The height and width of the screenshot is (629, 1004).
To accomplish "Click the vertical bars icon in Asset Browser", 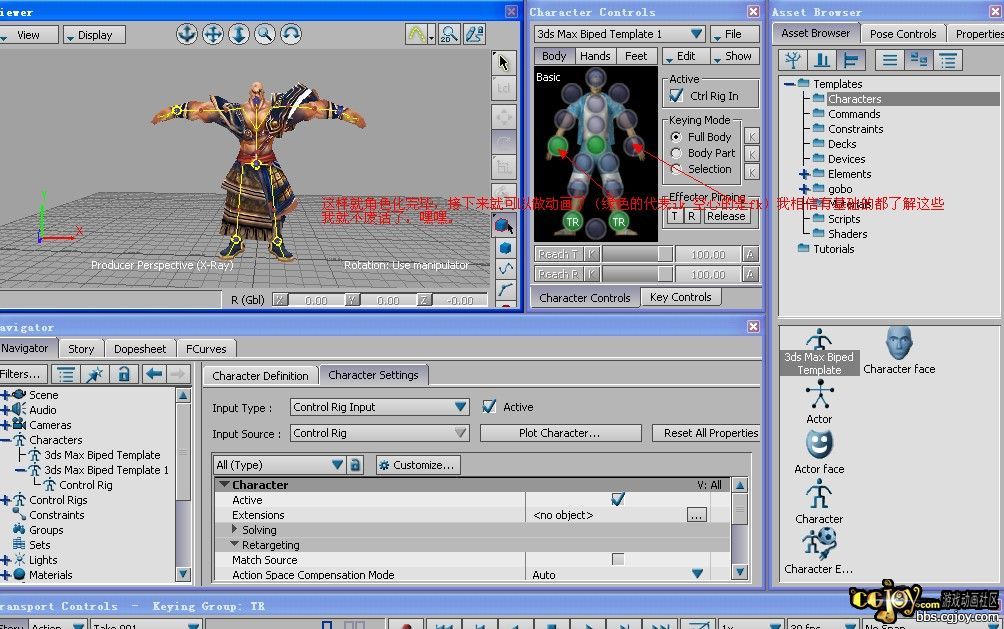I will (822, 61).
